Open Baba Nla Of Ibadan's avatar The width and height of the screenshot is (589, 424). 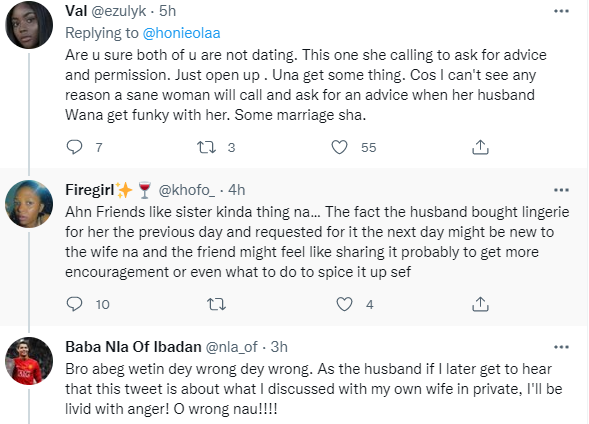coord(29,361)
